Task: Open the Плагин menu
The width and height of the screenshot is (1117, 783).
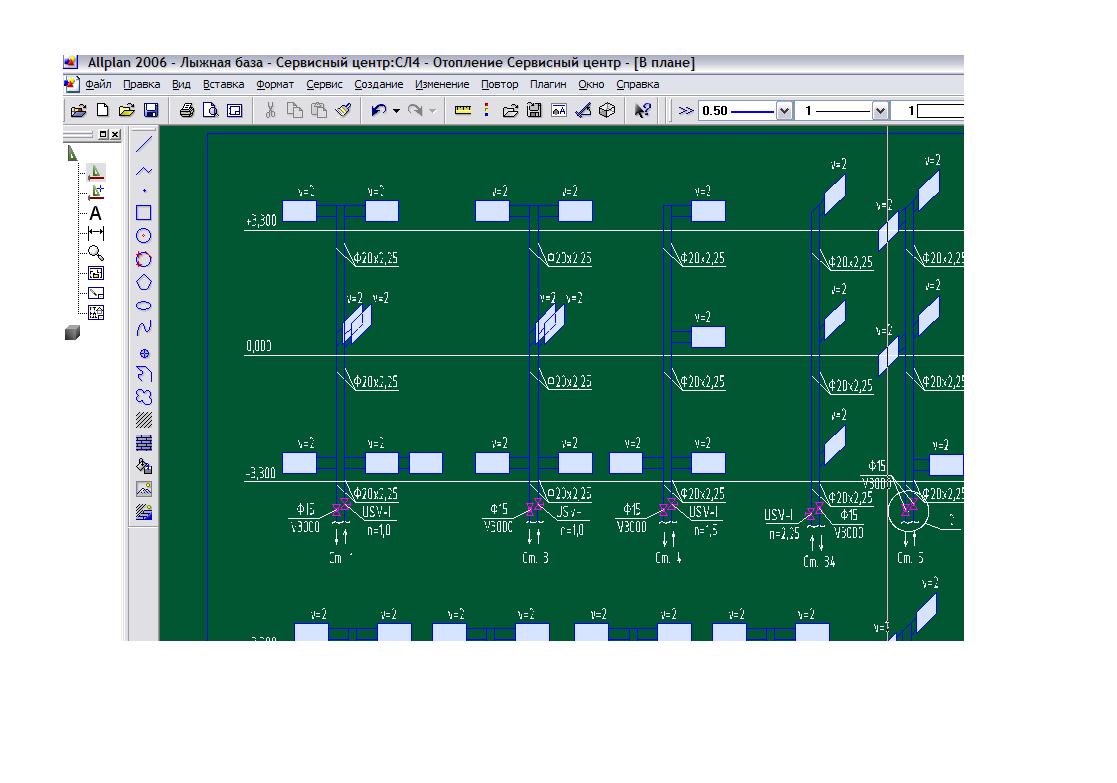Action: (x=548, y=85)
